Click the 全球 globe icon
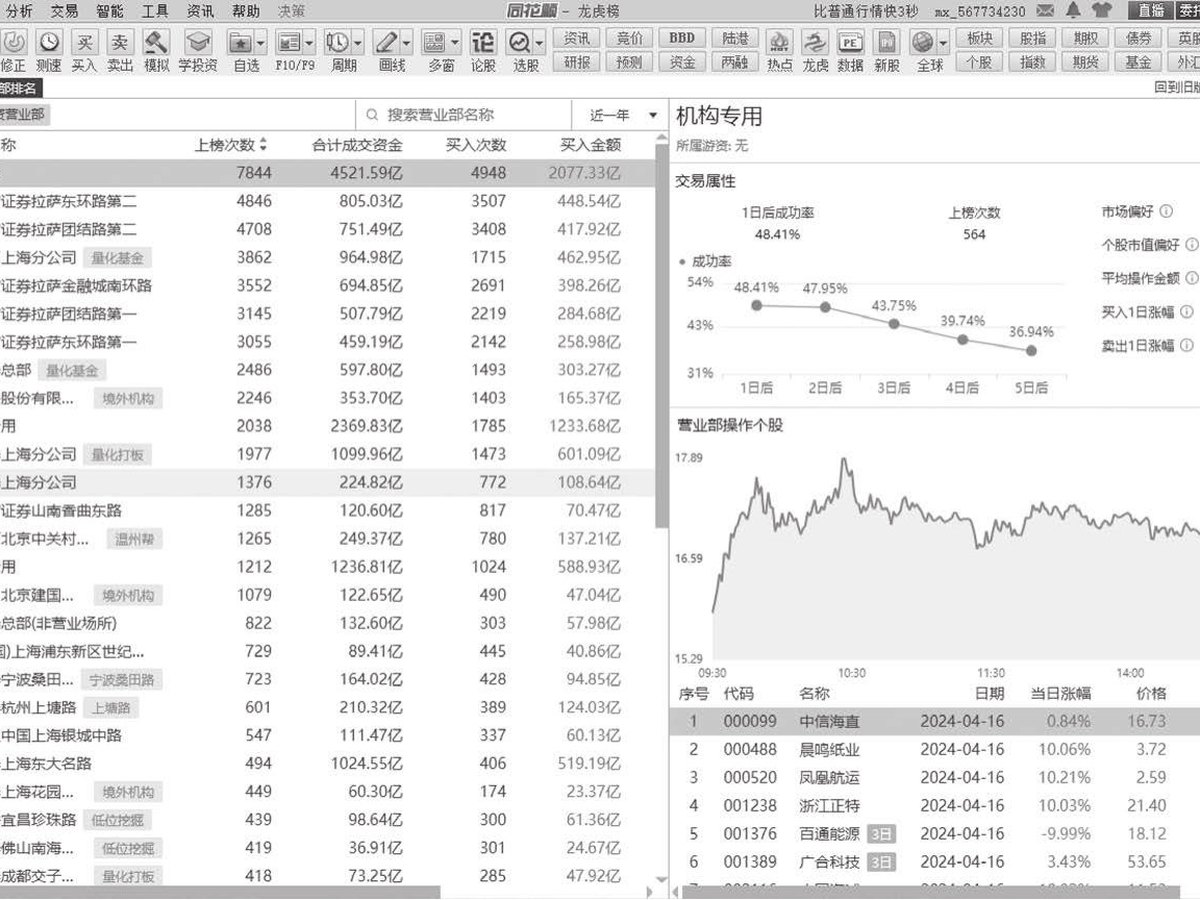The height and width of the screenshot is (900, 1200). coord(922,42)
